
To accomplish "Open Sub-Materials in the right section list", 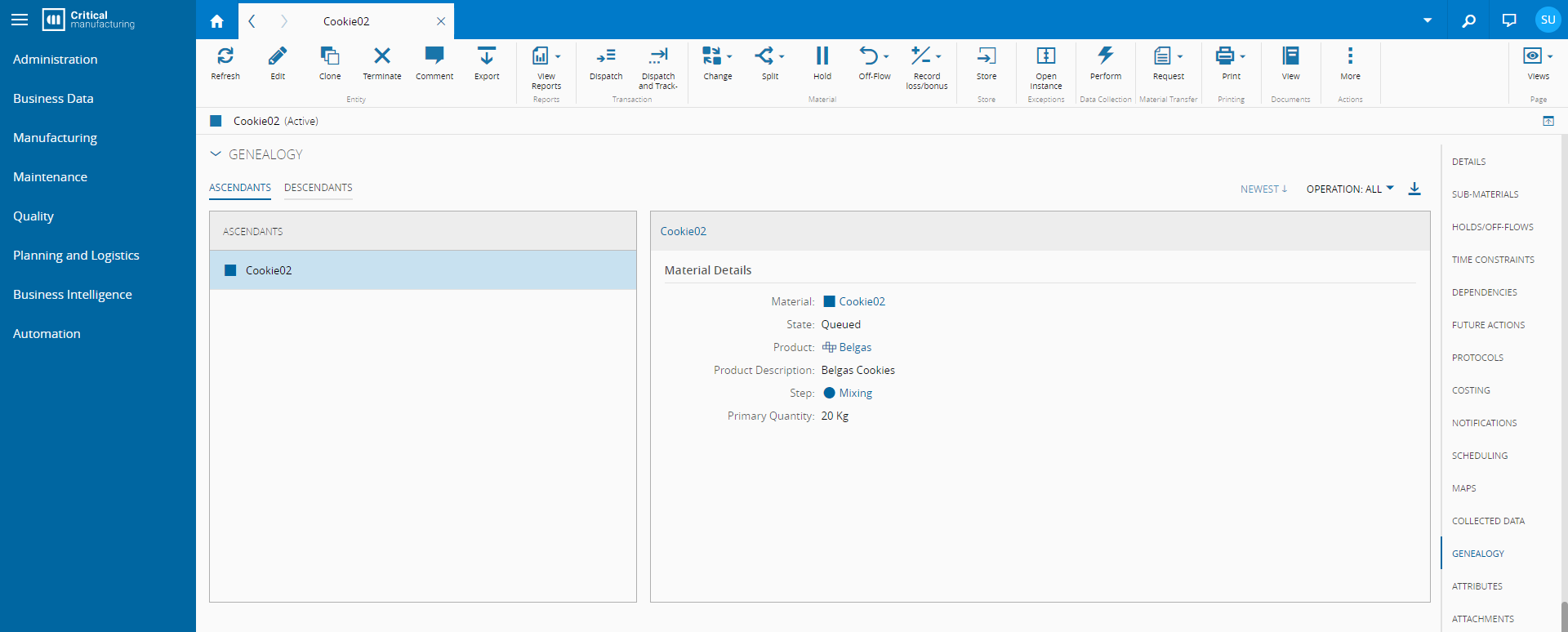I will click(1485, 194).
